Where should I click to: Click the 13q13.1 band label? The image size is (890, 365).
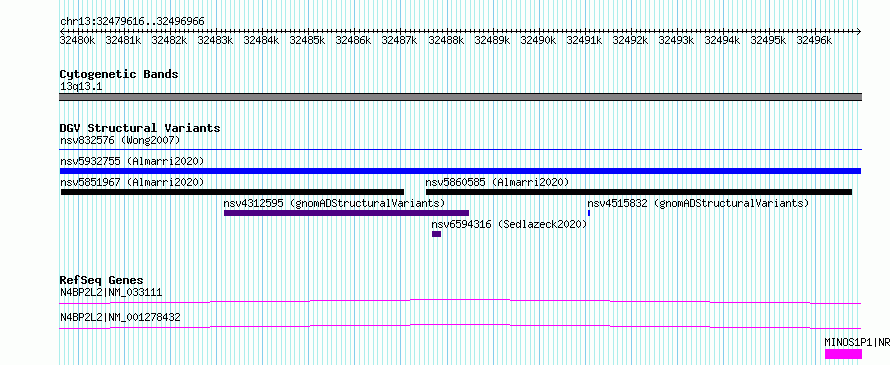click(x=81, y=87)
